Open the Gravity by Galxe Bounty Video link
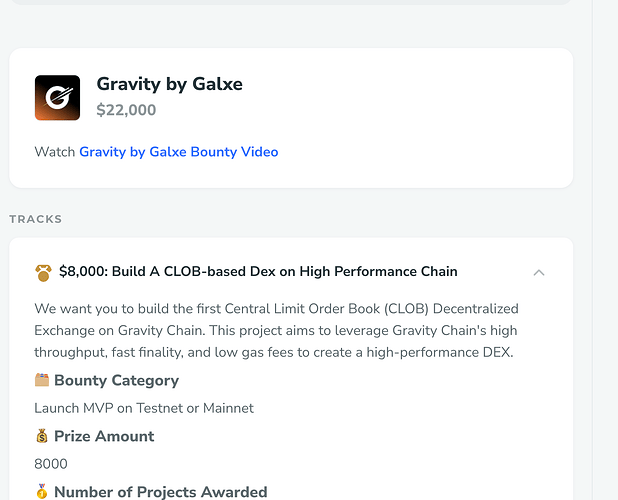Screen dimensions: 618x500 178,152
